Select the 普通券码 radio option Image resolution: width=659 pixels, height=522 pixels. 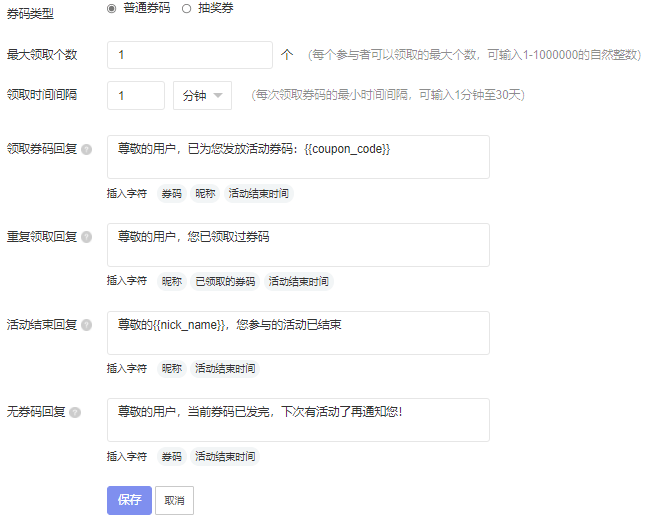tap(111, 9)
